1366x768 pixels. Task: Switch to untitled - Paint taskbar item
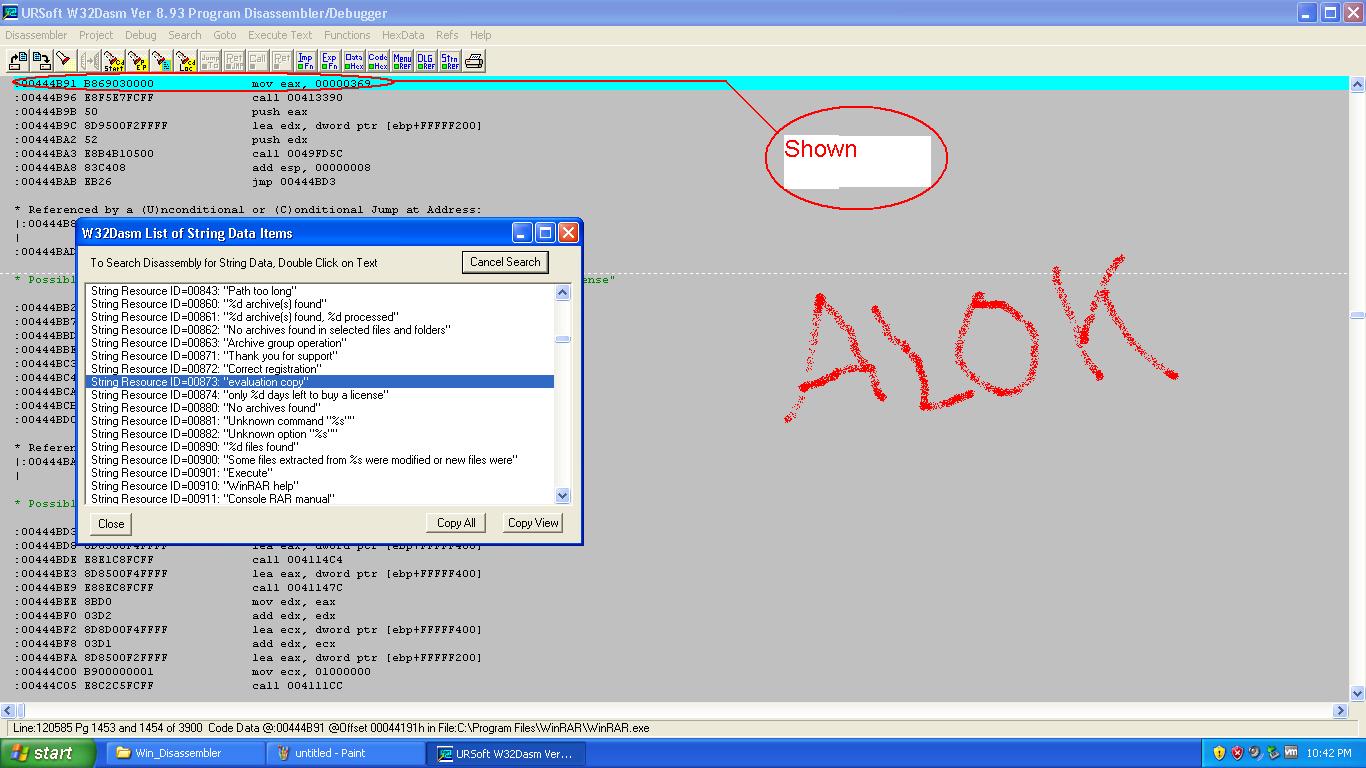pos(346,753)
